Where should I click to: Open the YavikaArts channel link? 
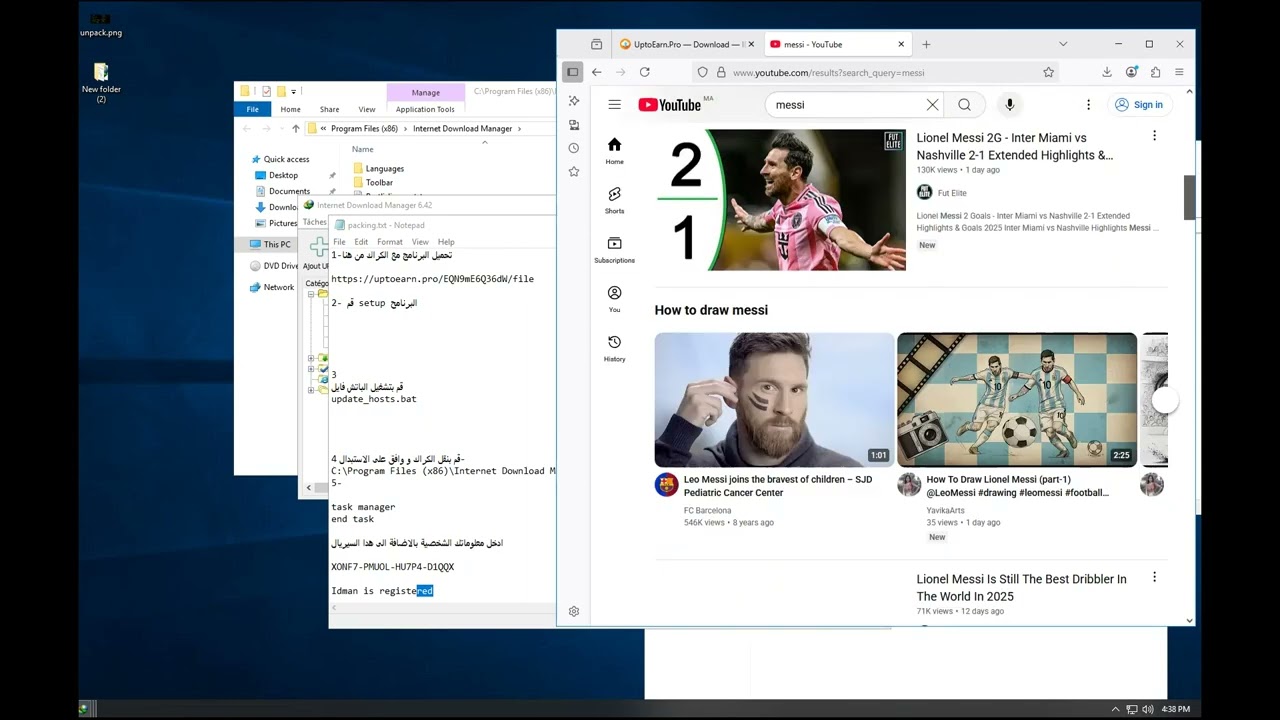(945, 511)
